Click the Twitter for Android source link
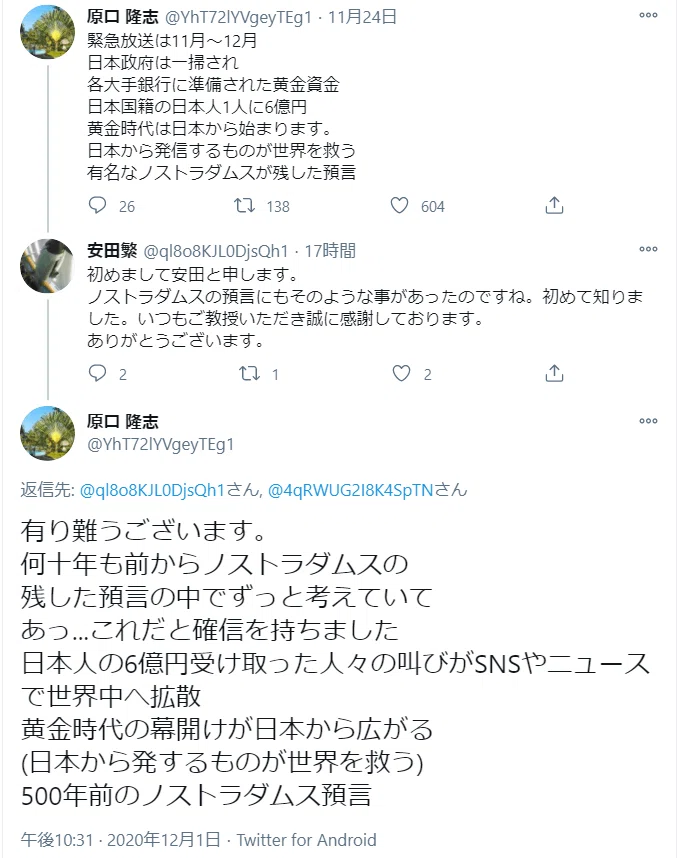Image resolution: width=677 pixels, height=858 pixels. pyautogui.click(x=306, y=840)
